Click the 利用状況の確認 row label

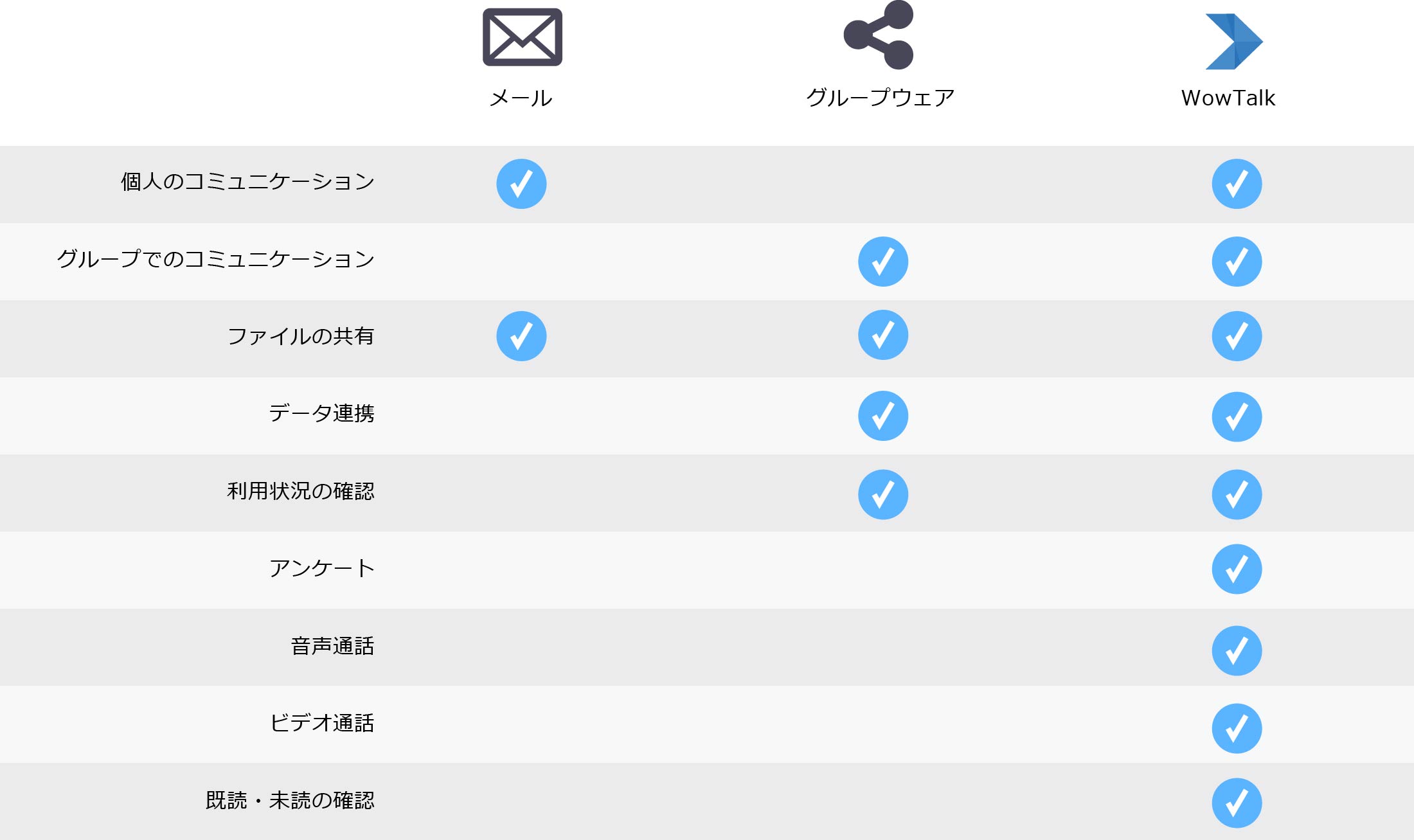click(301, 491)
